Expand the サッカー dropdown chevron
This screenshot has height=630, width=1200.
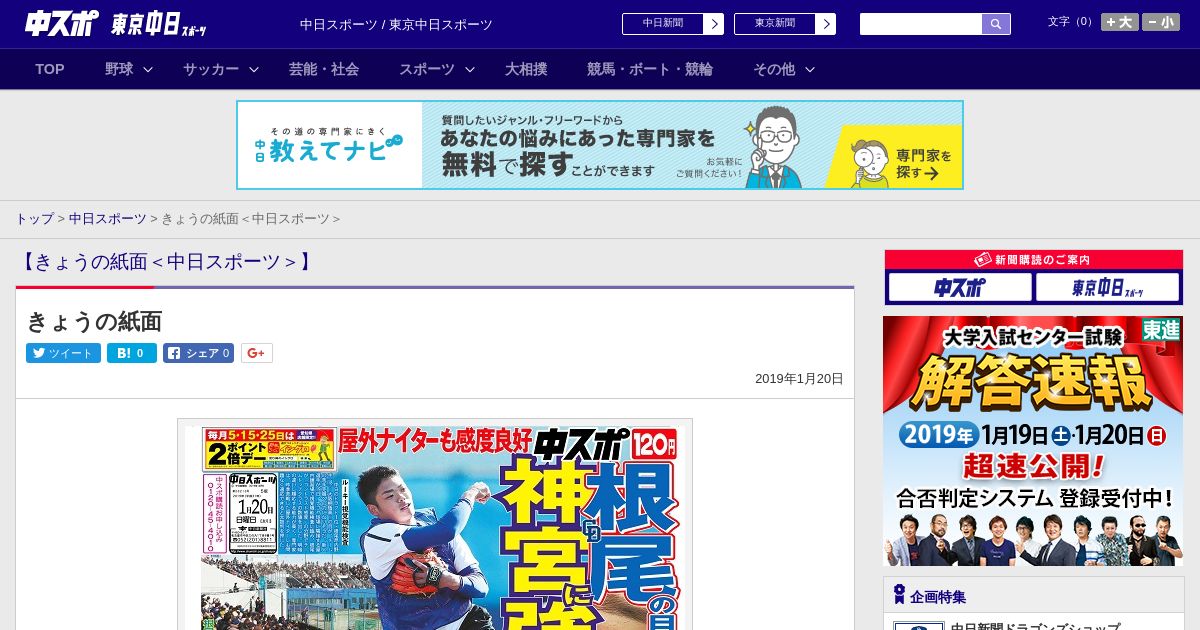[x=254, y=69]
